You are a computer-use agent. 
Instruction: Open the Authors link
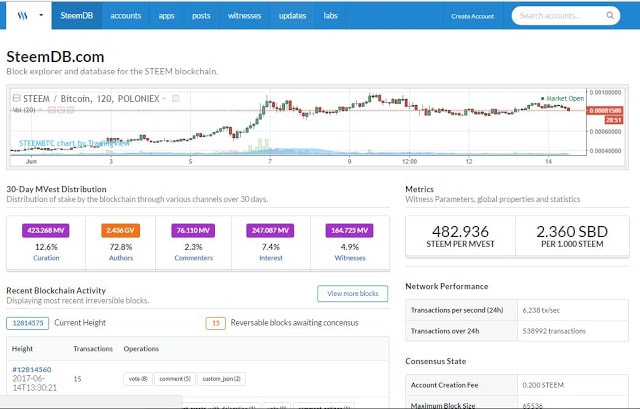(121, 258)
